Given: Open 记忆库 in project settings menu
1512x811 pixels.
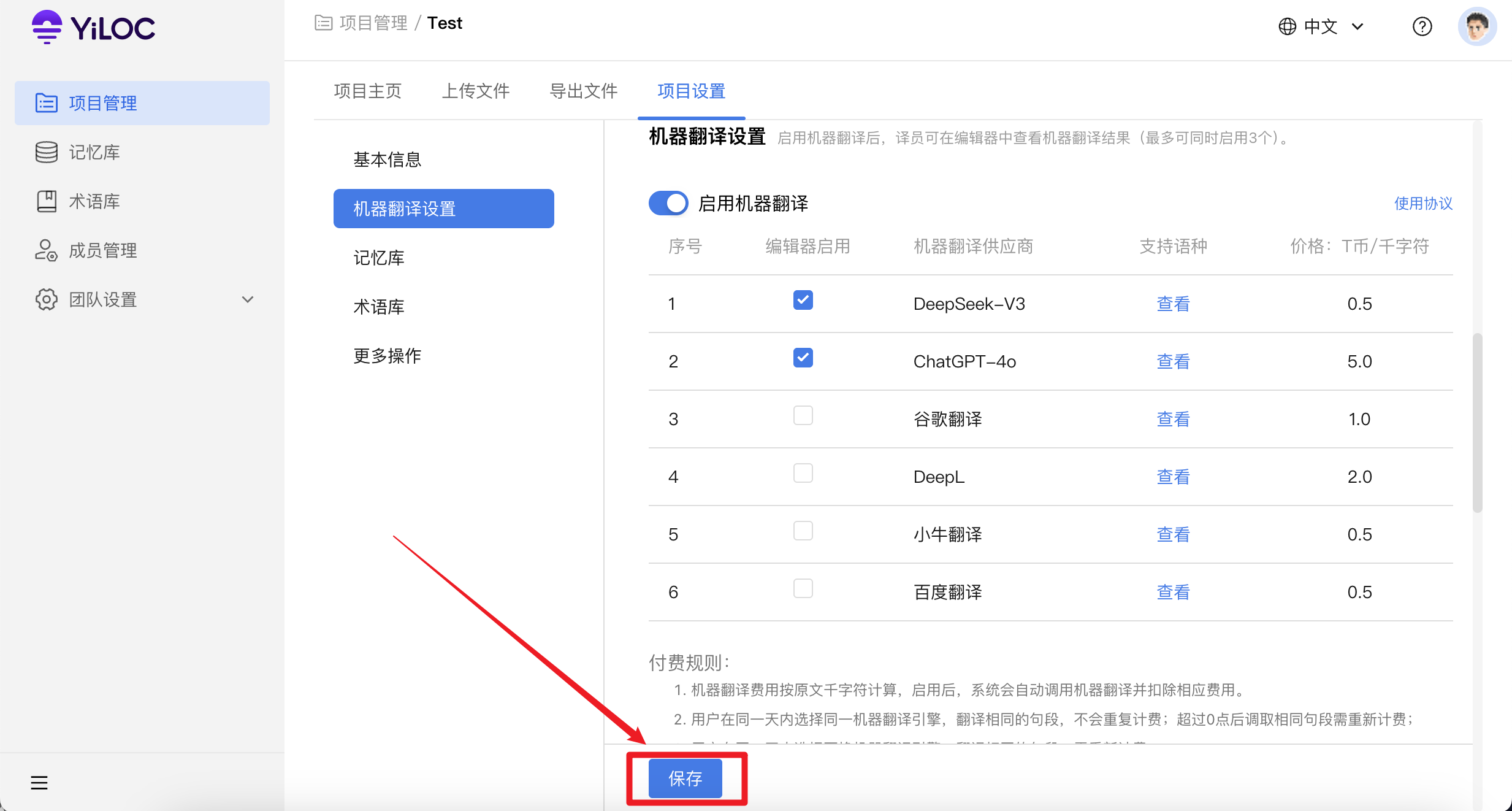Looking at the screenshot, I should tap(379, 258).
